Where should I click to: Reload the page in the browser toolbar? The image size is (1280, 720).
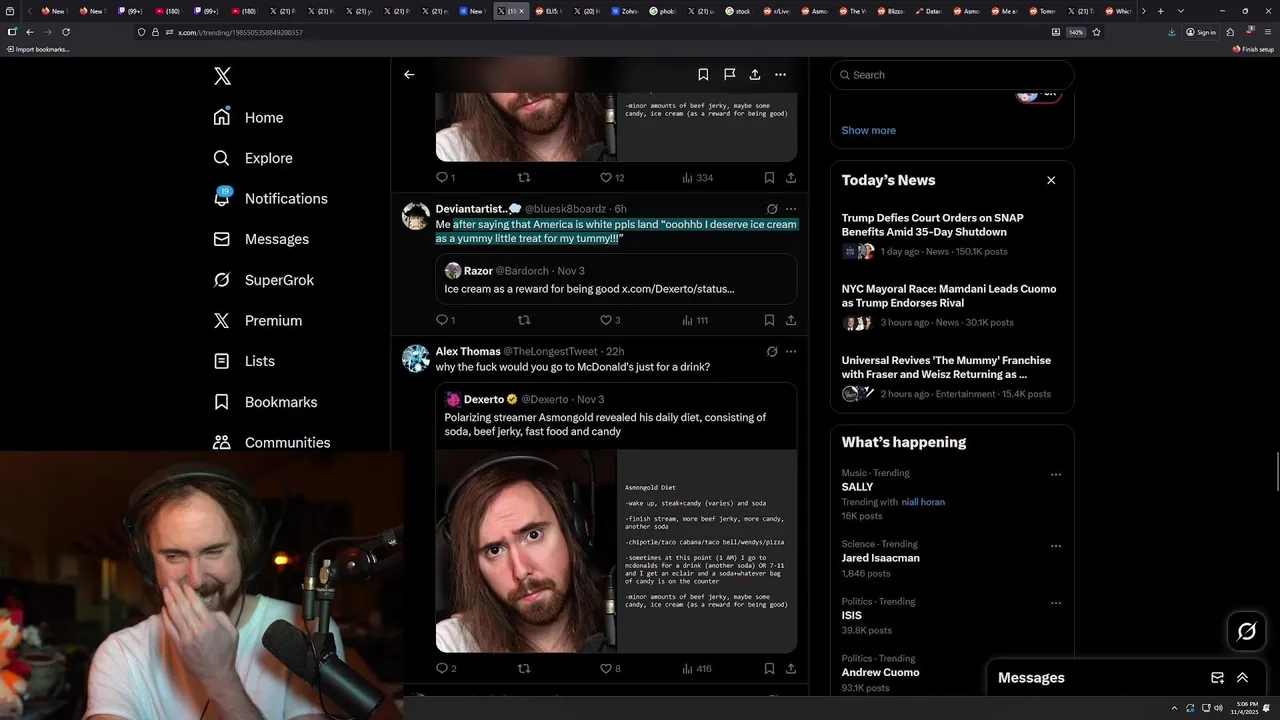[66, 32]
